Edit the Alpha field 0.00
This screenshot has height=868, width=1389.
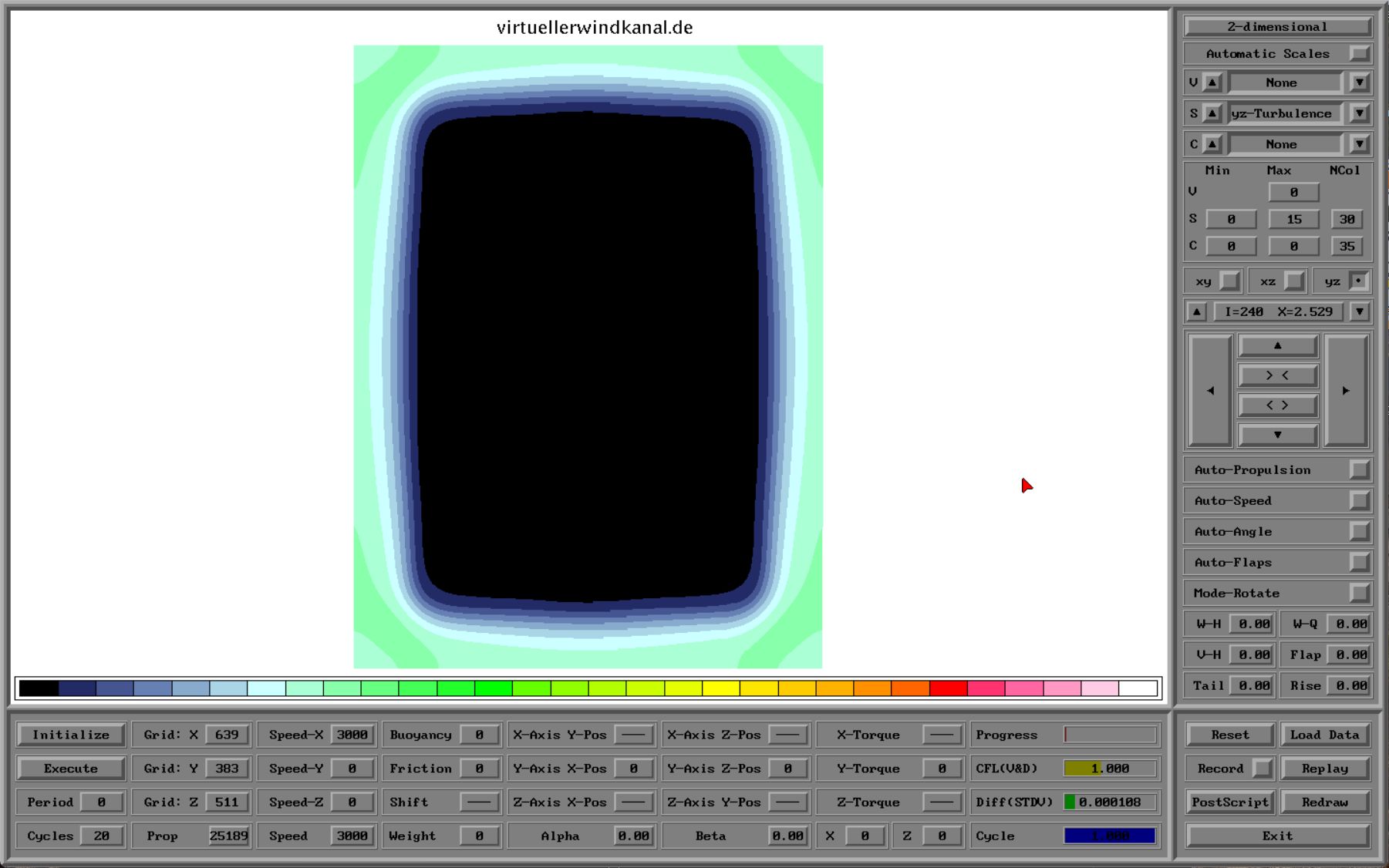[x=633, y=836]
